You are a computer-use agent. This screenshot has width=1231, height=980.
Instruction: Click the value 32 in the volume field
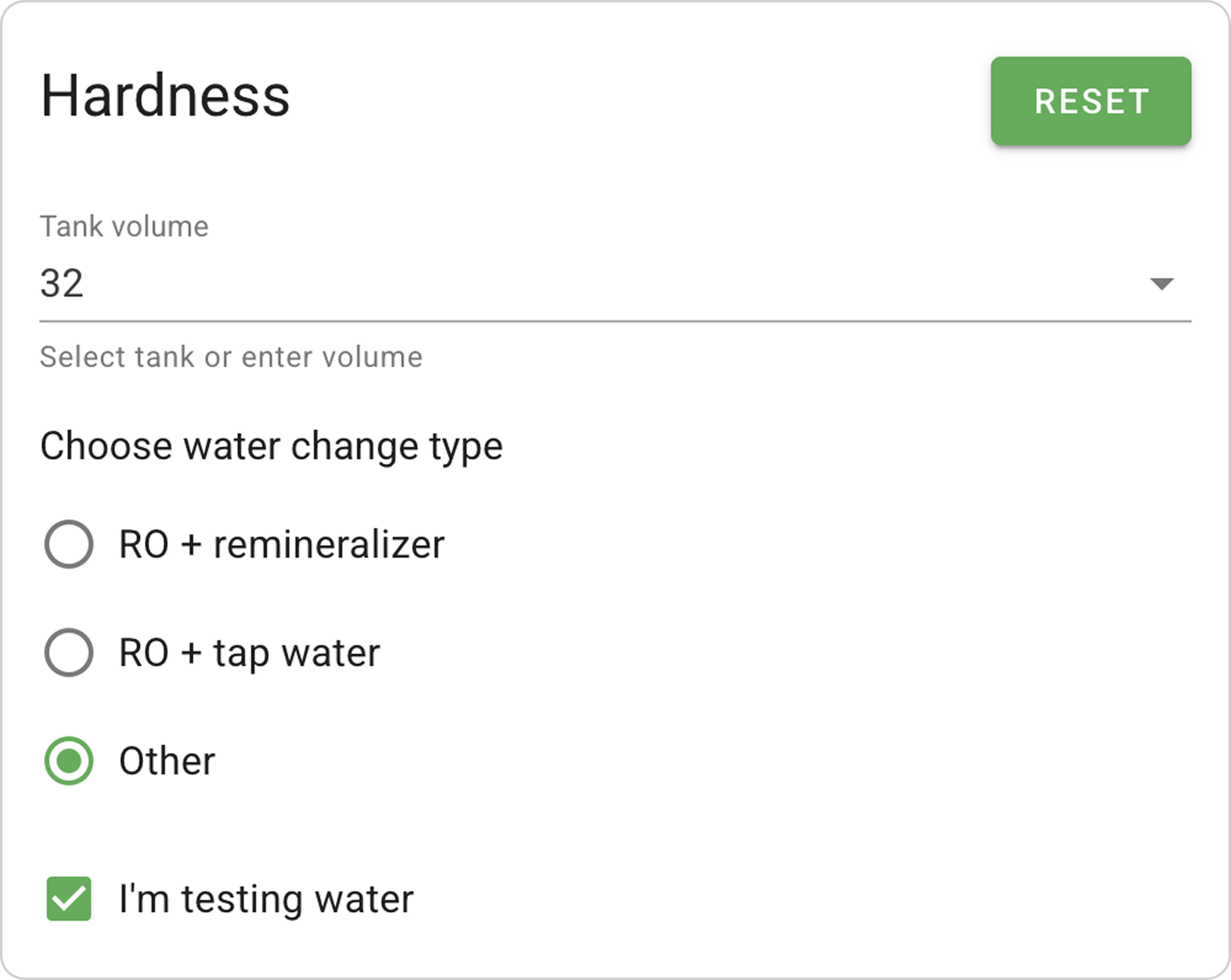pyautogui.click(x=62, y=283)
